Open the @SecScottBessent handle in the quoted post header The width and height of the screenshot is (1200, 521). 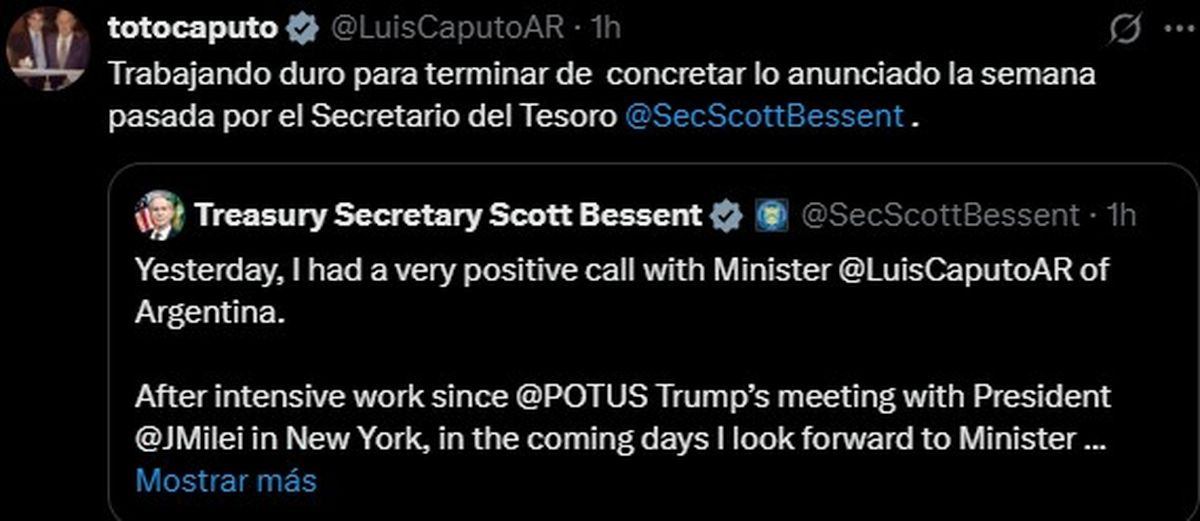(940, 215)
